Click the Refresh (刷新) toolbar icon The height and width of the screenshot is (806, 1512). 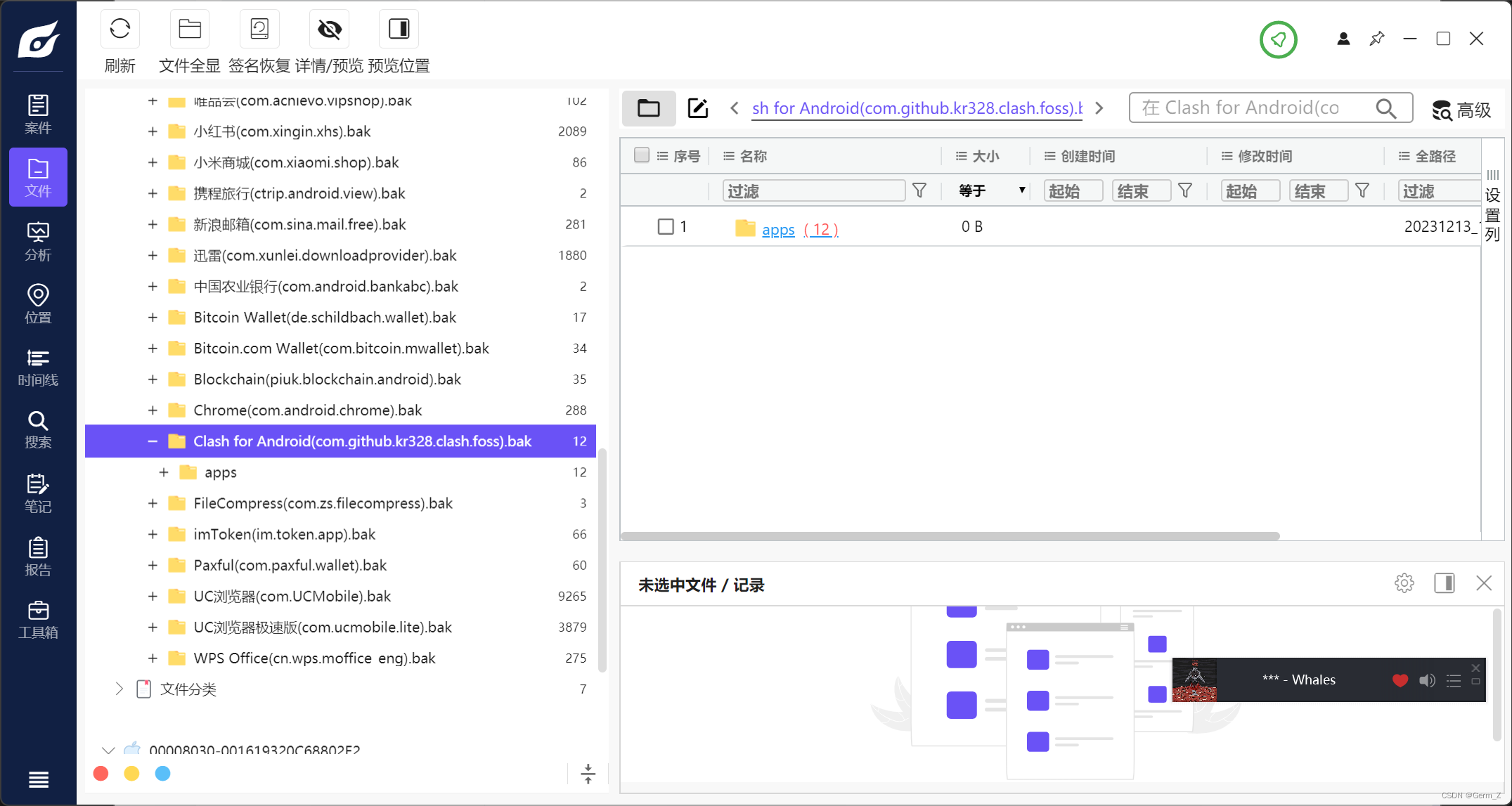click(x=119, y=30)
